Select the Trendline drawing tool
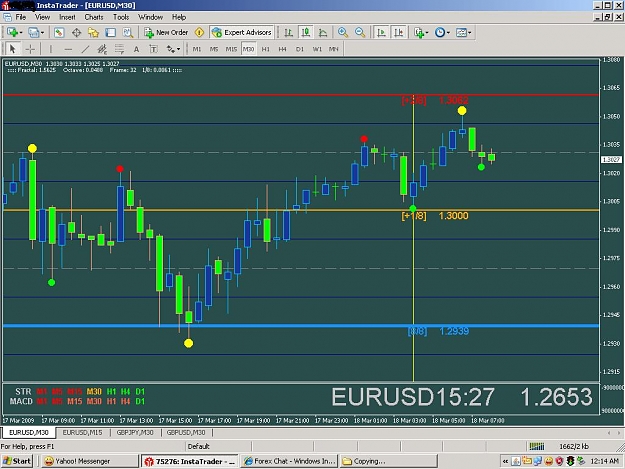The image size is (625, 469). 85,49
